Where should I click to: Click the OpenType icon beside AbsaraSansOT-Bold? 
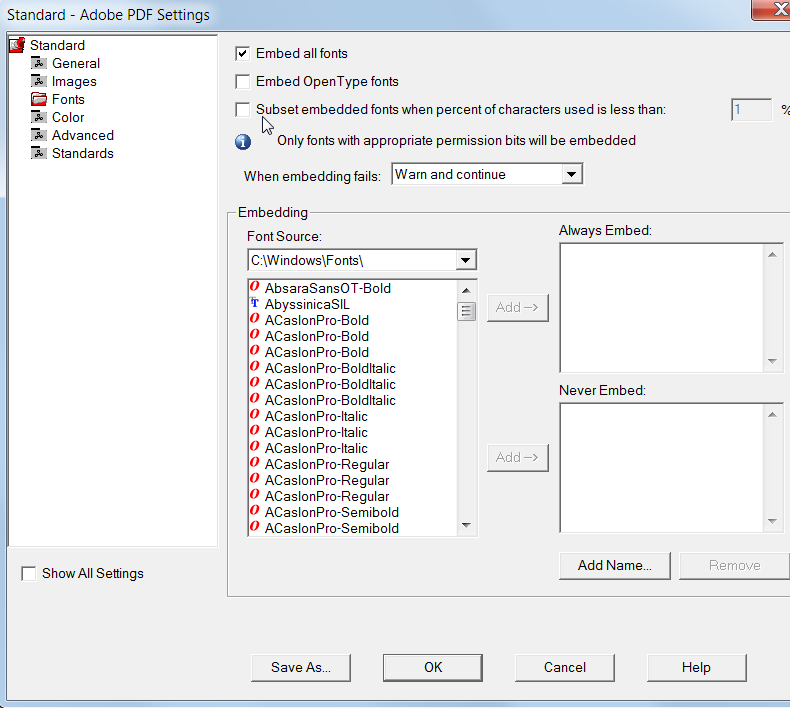click(254, 287)
